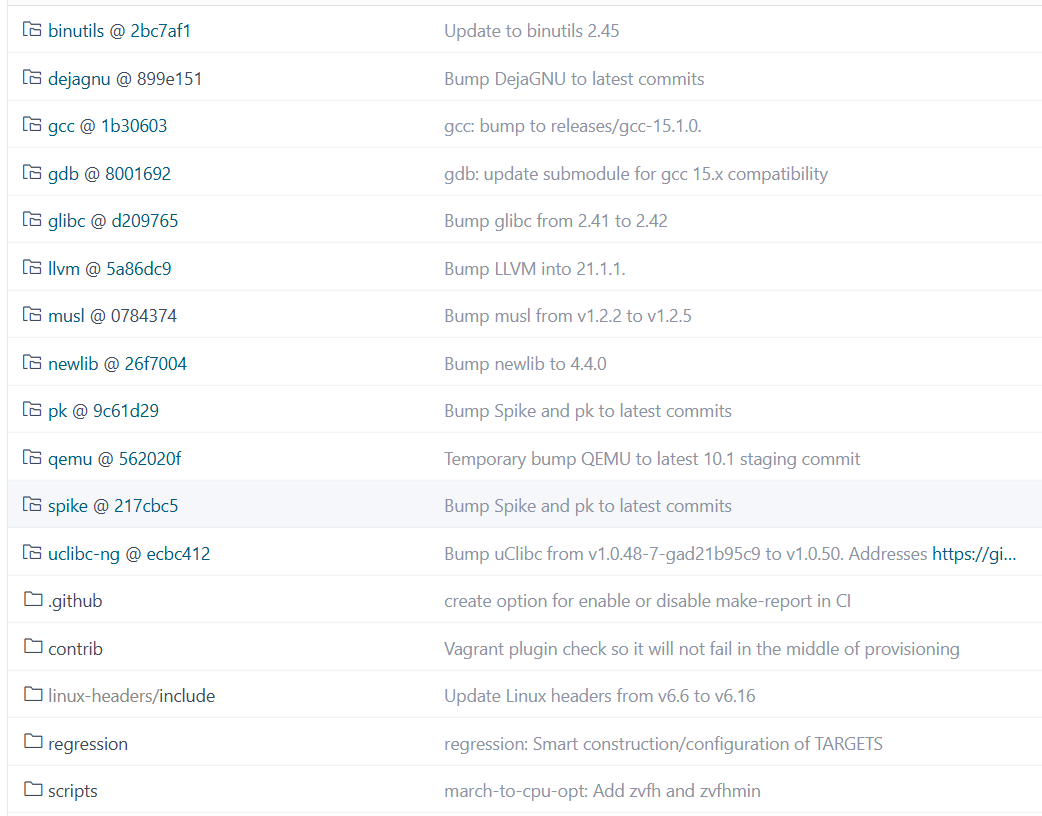This screenshot has width=1042, height=816.
Task: Open commit 'Bump uClibc from v1.0.48-7' message
Action: click(685, 554)
